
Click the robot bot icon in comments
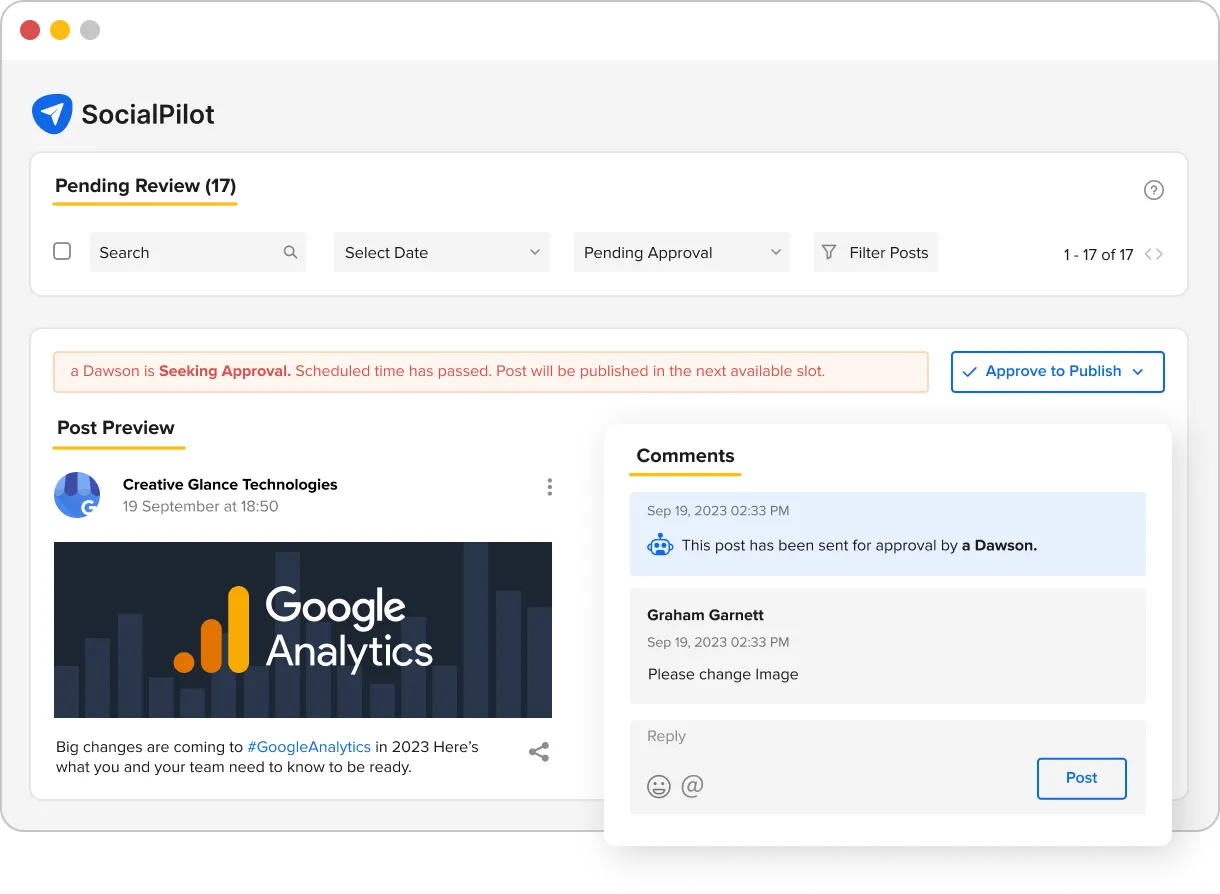[x=660, y=546]
